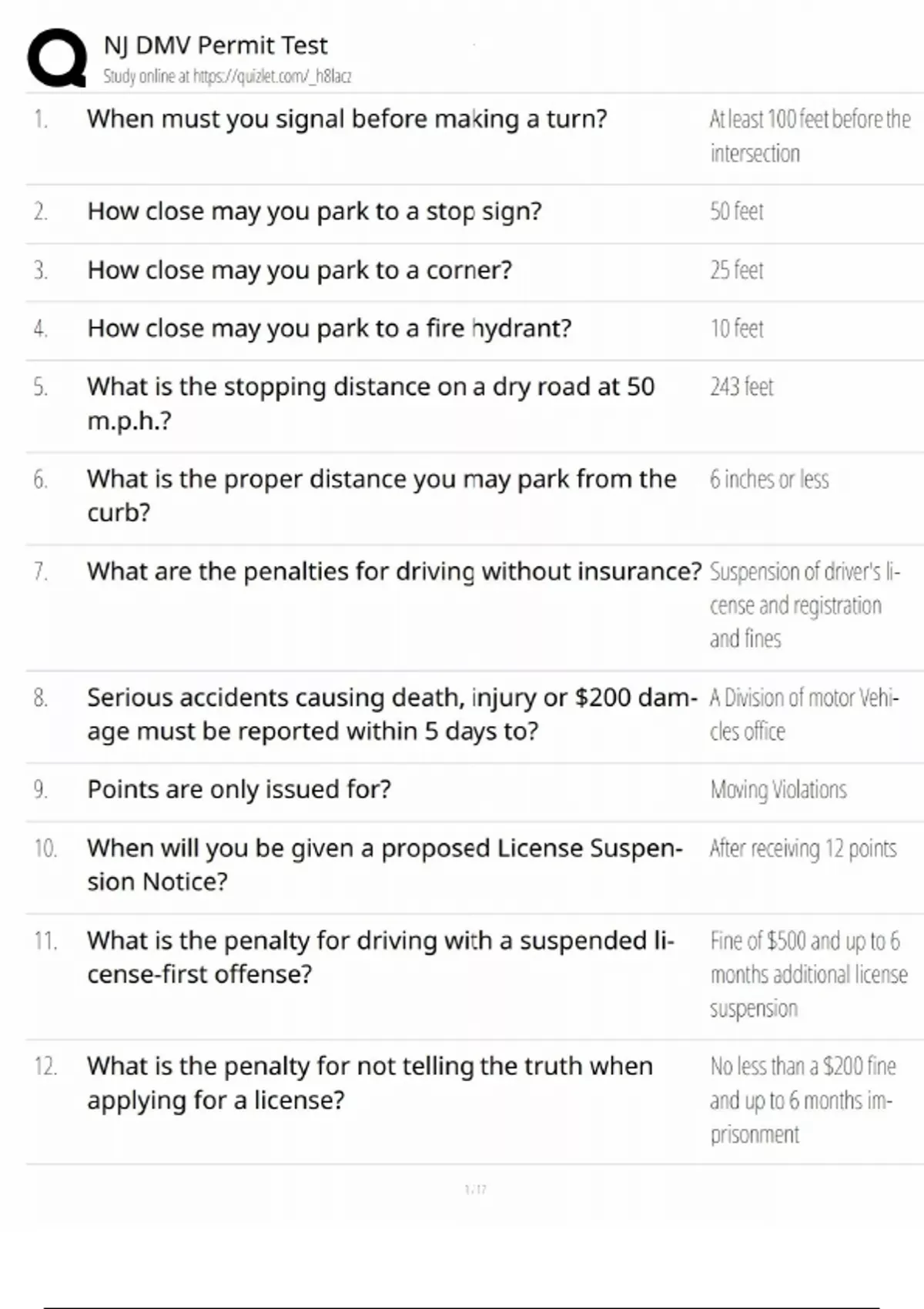Select the fire hydrant parking question
The image size is (924, 1309).
pos(329,329)
